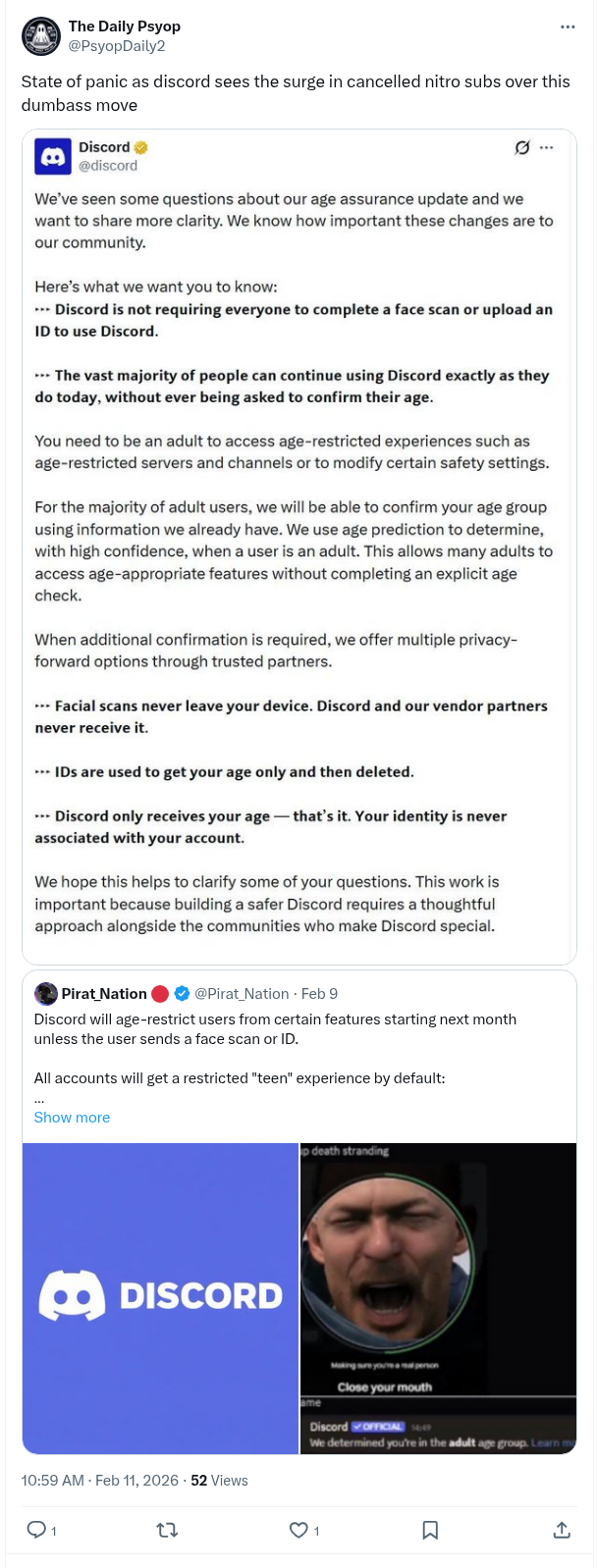Screen dimensions: 597x1568
Task: Click the Grok icon on Discord's post
Action: coord(522,147)
